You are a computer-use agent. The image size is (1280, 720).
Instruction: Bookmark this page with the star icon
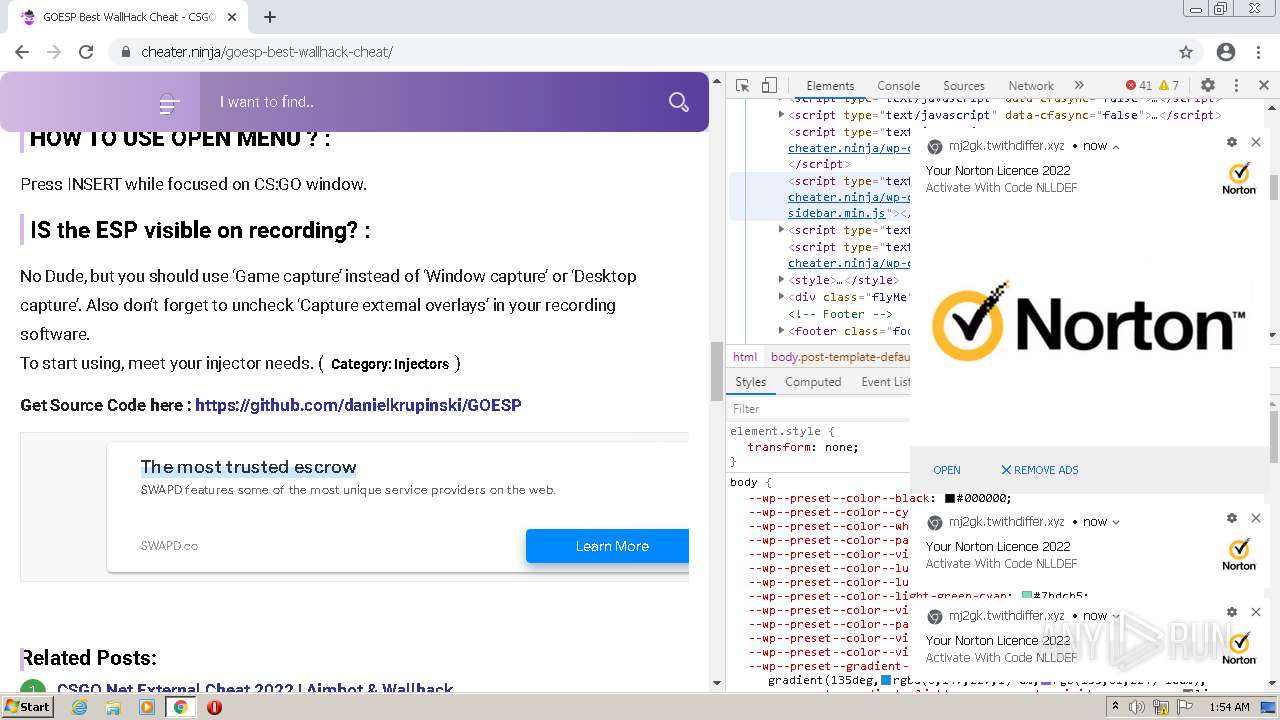click(x=1186, y=52)
